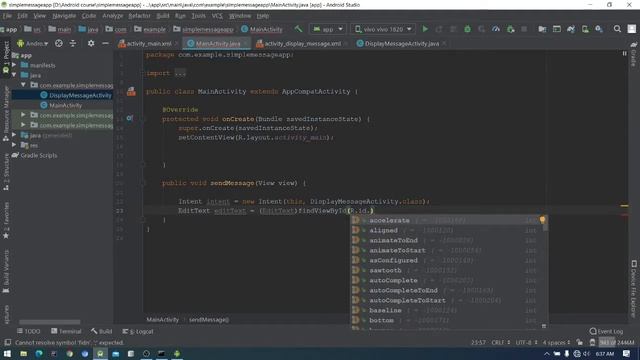Viewport: 640px width, 360px height.
Task: Open Windows Start menu
Action: (x=7, y=353)
